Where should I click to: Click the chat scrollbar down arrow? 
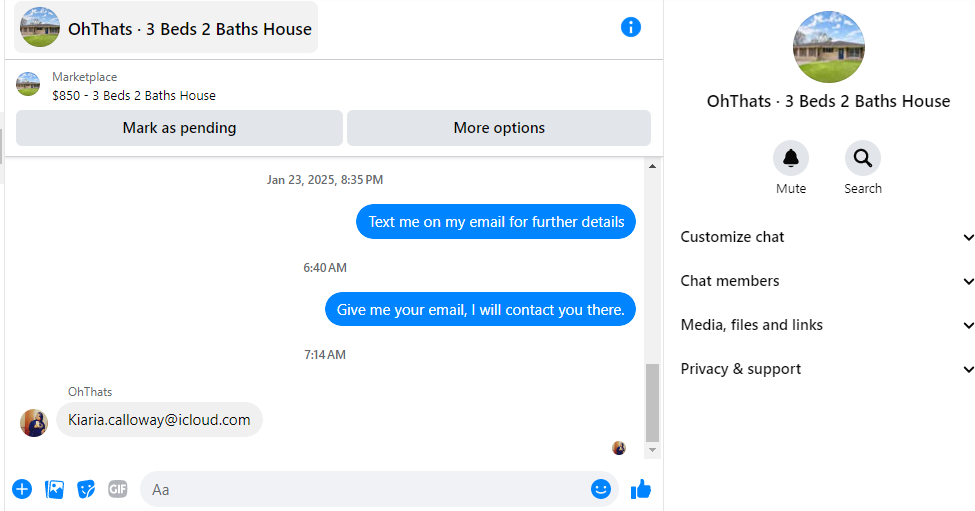652,450
